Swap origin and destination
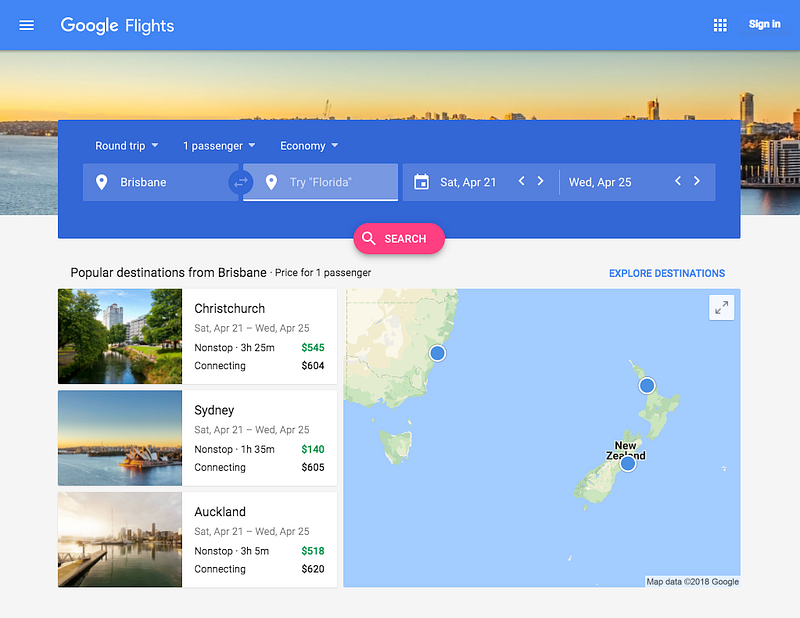This screenshot has width=800, height=618. click(241, 182)
